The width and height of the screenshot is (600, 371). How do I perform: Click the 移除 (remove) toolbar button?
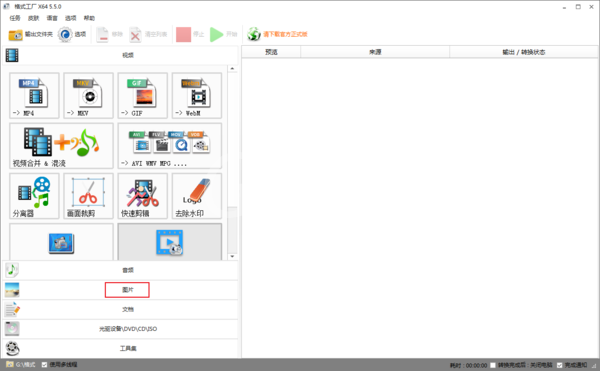(109, 34)
